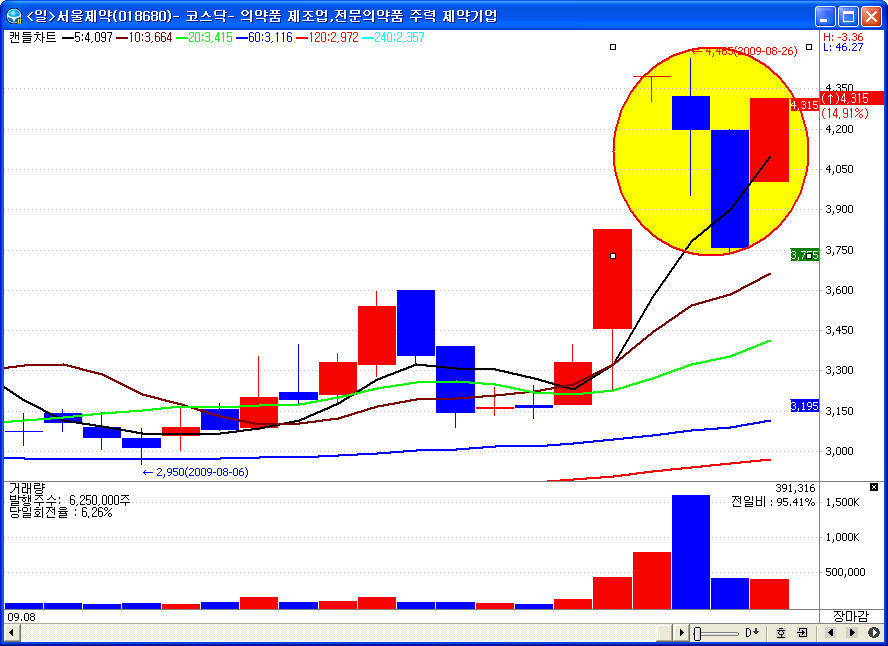Select the 60-day moving average legend 60:3,116
The image size is (888, 646).
click(x=264, y=37)
